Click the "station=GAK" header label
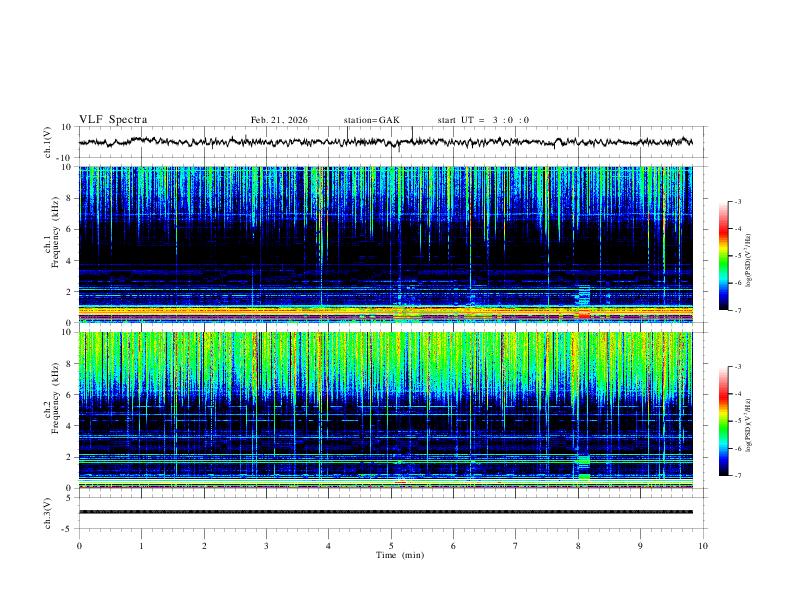 click(x=371, y=120)
